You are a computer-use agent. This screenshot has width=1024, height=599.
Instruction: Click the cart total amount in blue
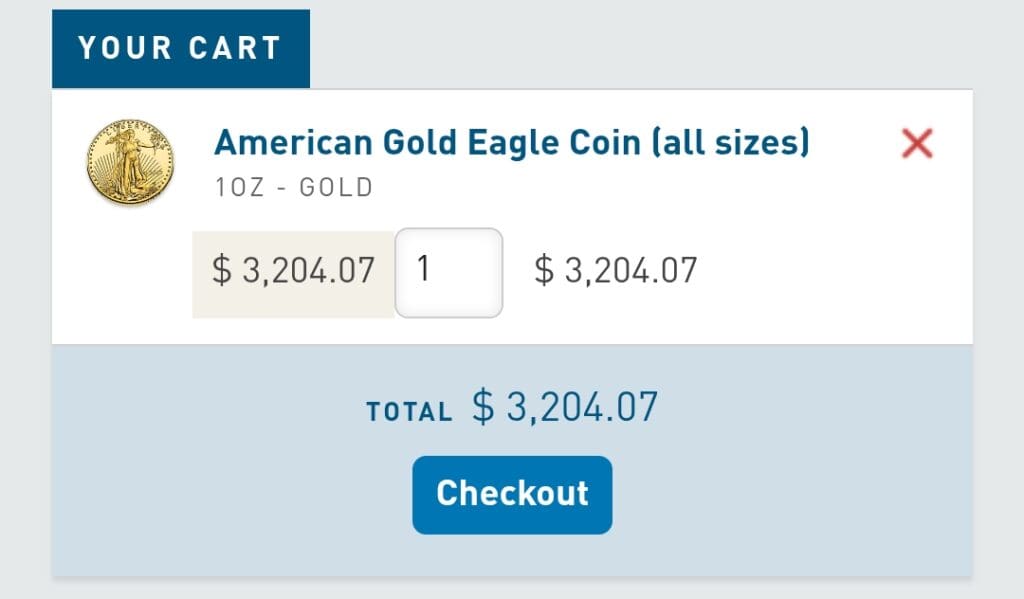coord(565,407)
